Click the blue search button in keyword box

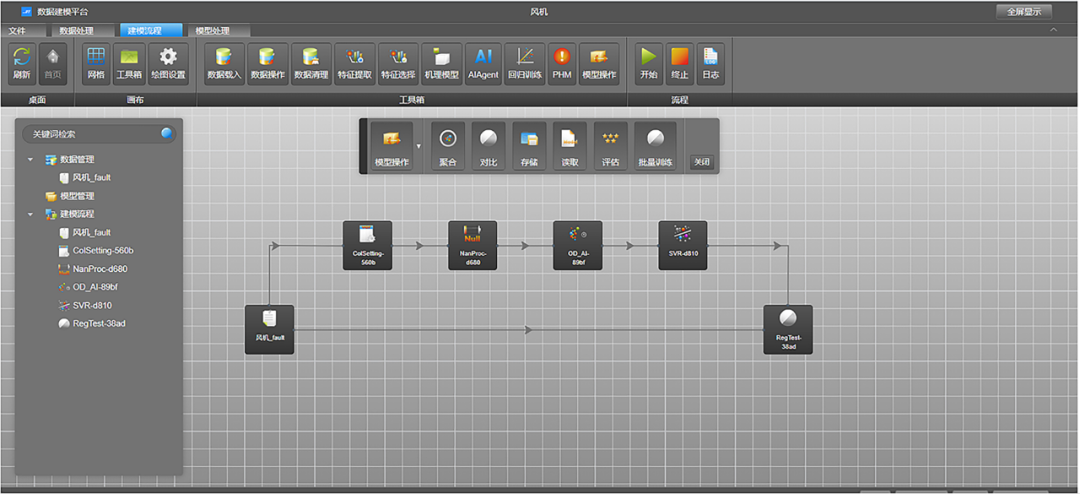(167, 134)
